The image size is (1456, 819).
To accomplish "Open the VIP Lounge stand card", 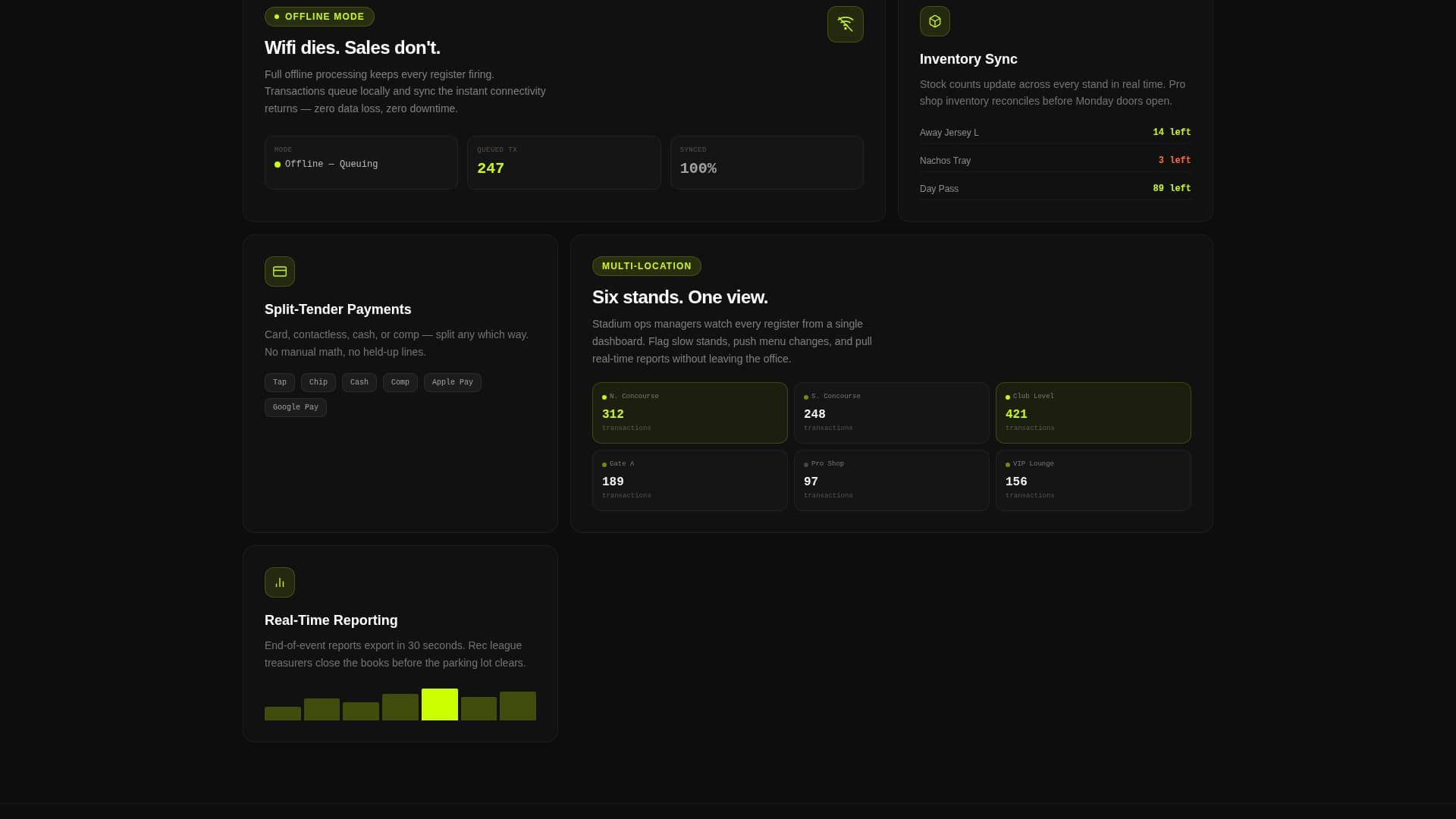I will [x=1094, y=481].
